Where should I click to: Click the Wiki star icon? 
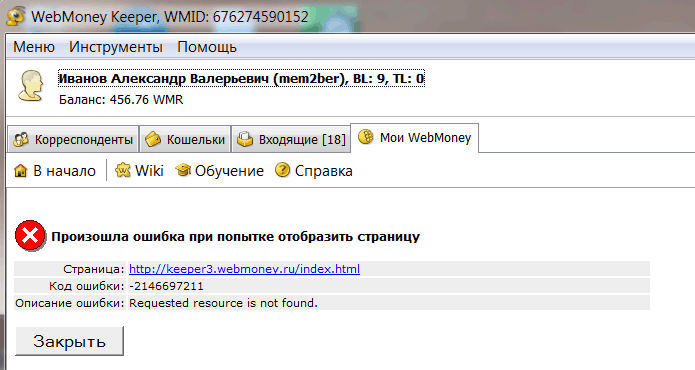(x=123, y=170)
